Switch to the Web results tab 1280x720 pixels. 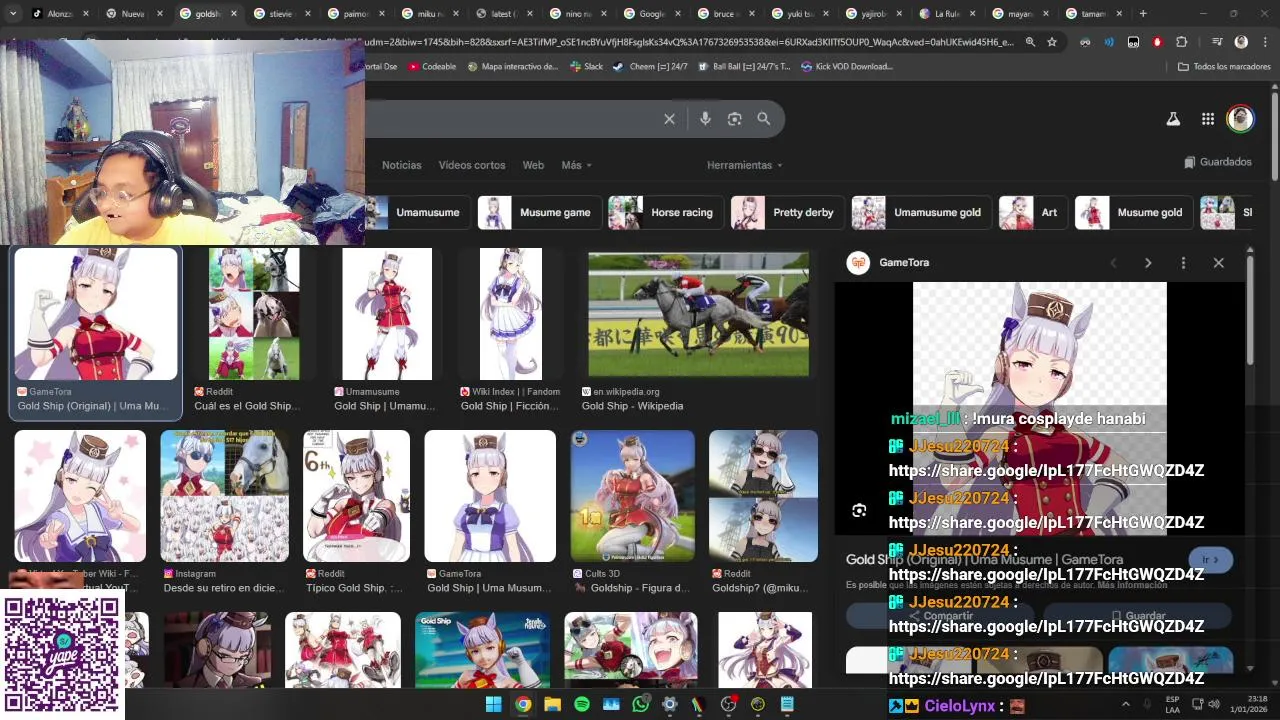click(533, 165)
